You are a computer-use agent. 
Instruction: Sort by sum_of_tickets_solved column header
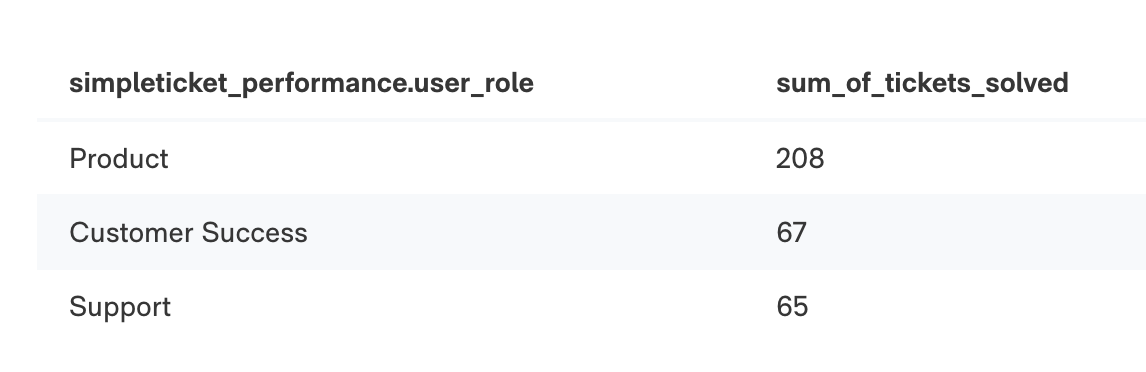(922, 83)
